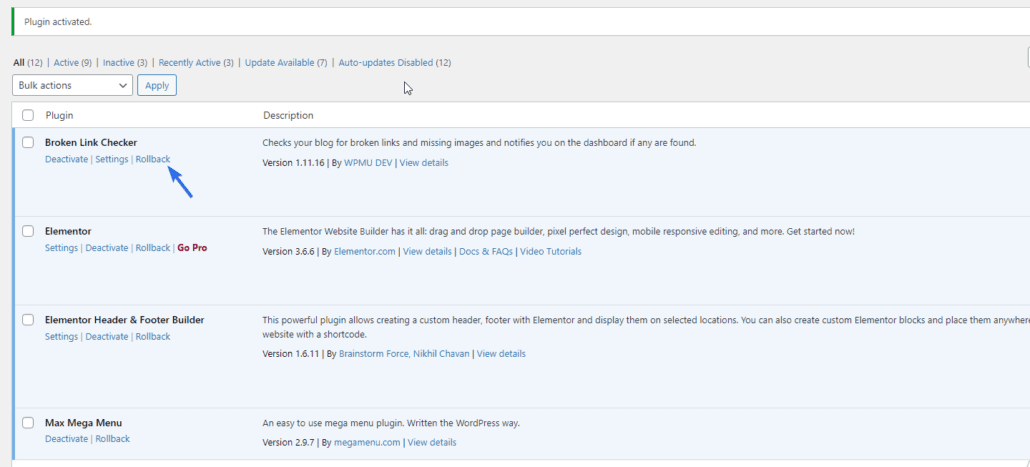Open Elementor Video Tutorials link
The width and height of the screenshot is (1030, 467).
(550, 252)
